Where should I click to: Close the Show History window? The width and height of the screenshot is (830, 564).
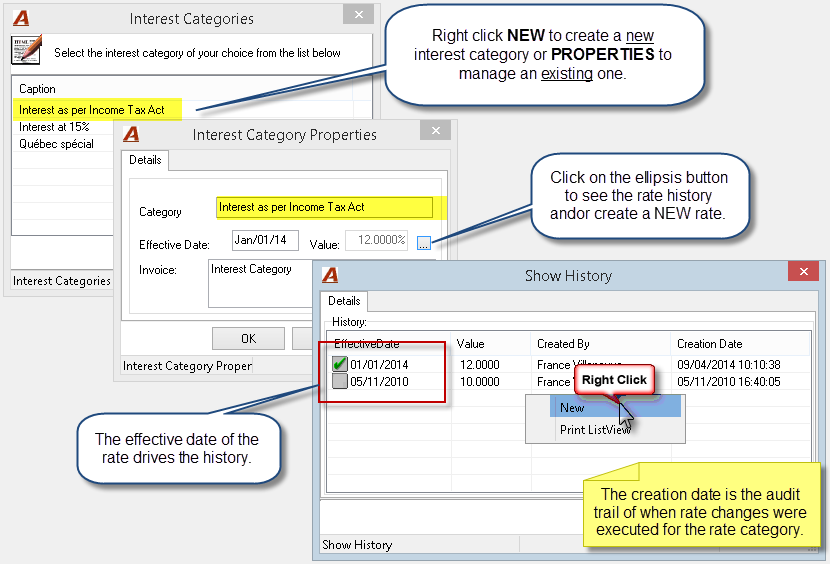coord(804,271)
